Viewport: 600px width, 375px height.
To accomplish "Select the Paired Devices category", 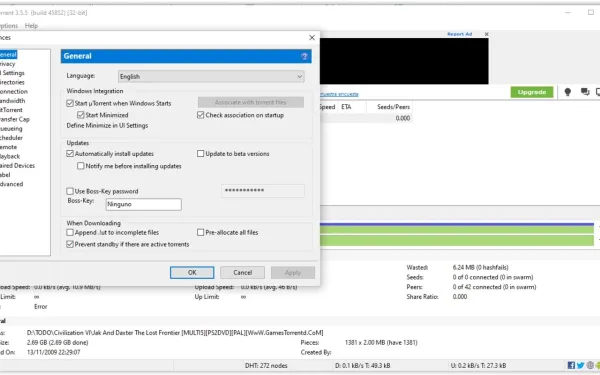I will tap(17, 166).
